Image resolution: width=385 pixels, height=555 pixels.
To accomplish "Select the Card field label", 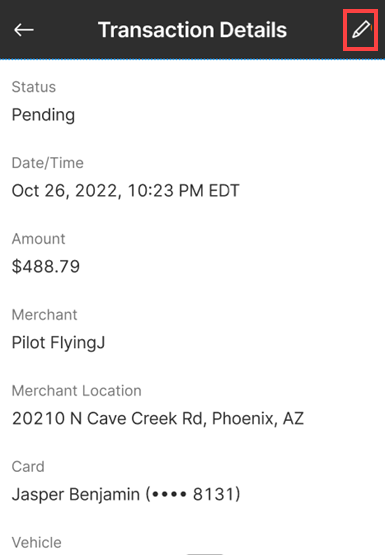I will [28, 467].
